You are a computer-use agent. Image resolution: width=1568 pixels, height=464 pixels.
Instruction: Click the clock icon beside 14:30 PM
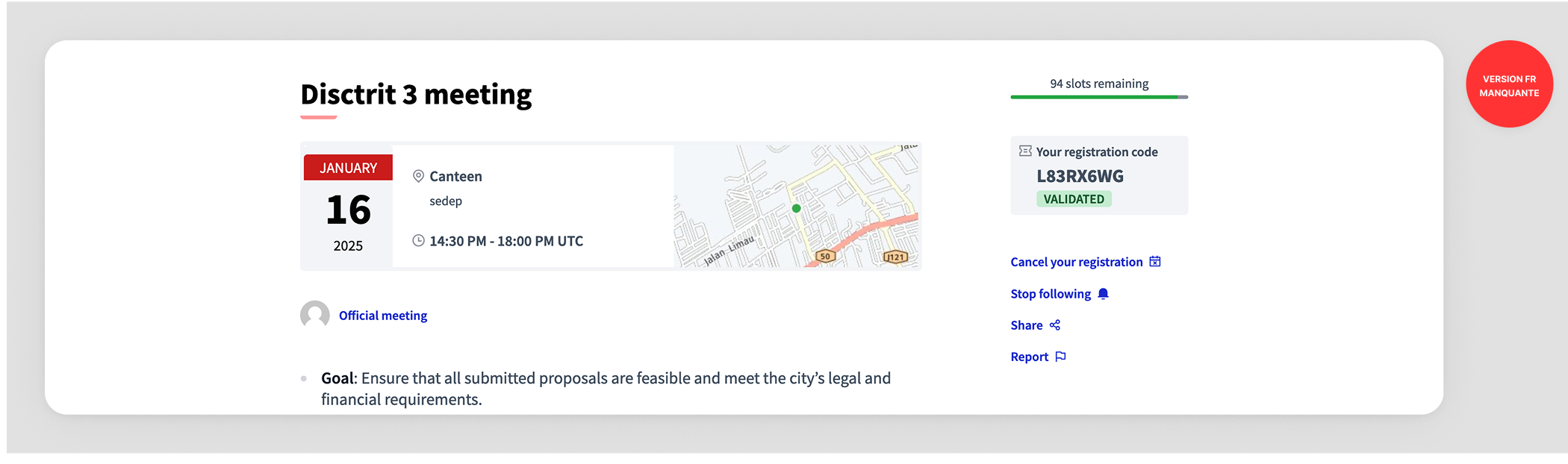pyautogui.click(x=419, y=240)
